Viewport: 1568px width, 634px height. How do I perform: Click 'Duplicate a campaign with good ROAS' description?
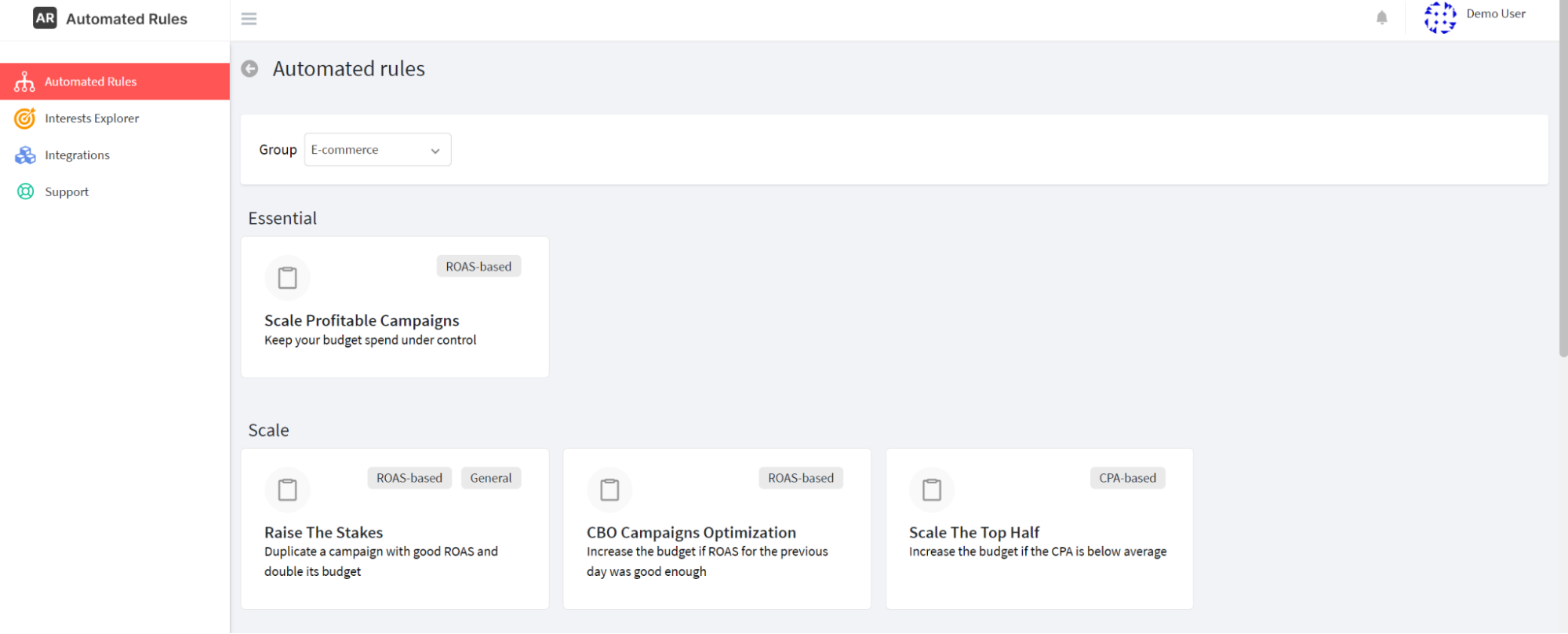381,561
